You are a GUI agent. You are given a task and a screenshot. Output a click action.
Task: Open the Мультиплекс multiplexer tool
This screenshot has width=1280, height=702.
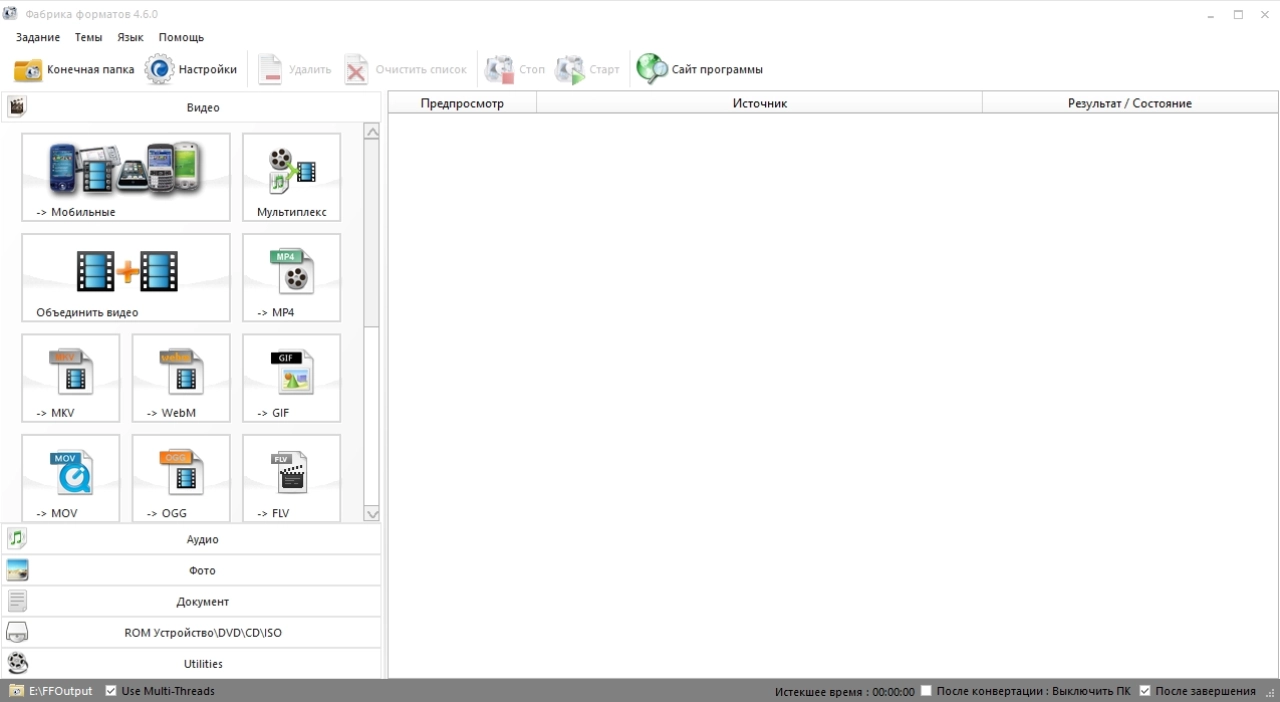[x=291, y=177]
